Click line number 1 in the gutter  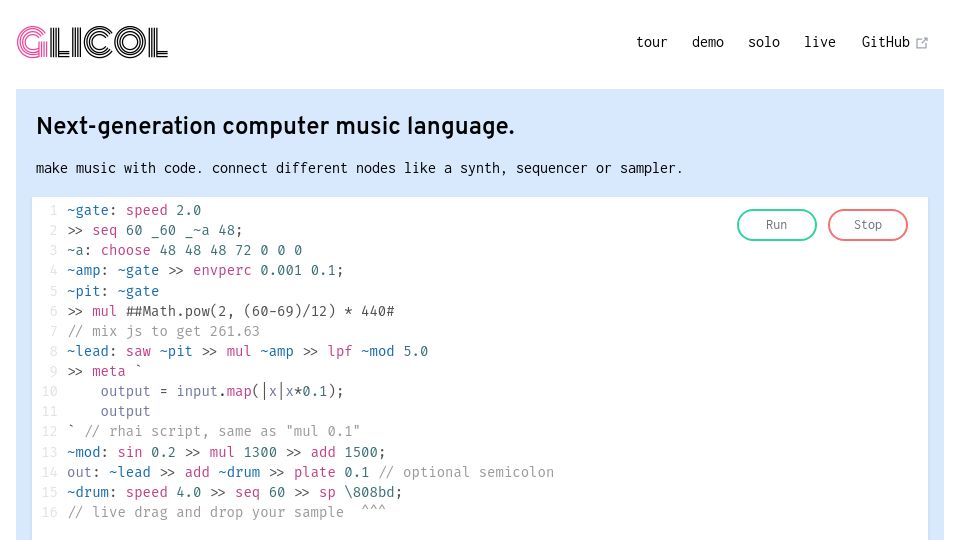coord(53,210)
